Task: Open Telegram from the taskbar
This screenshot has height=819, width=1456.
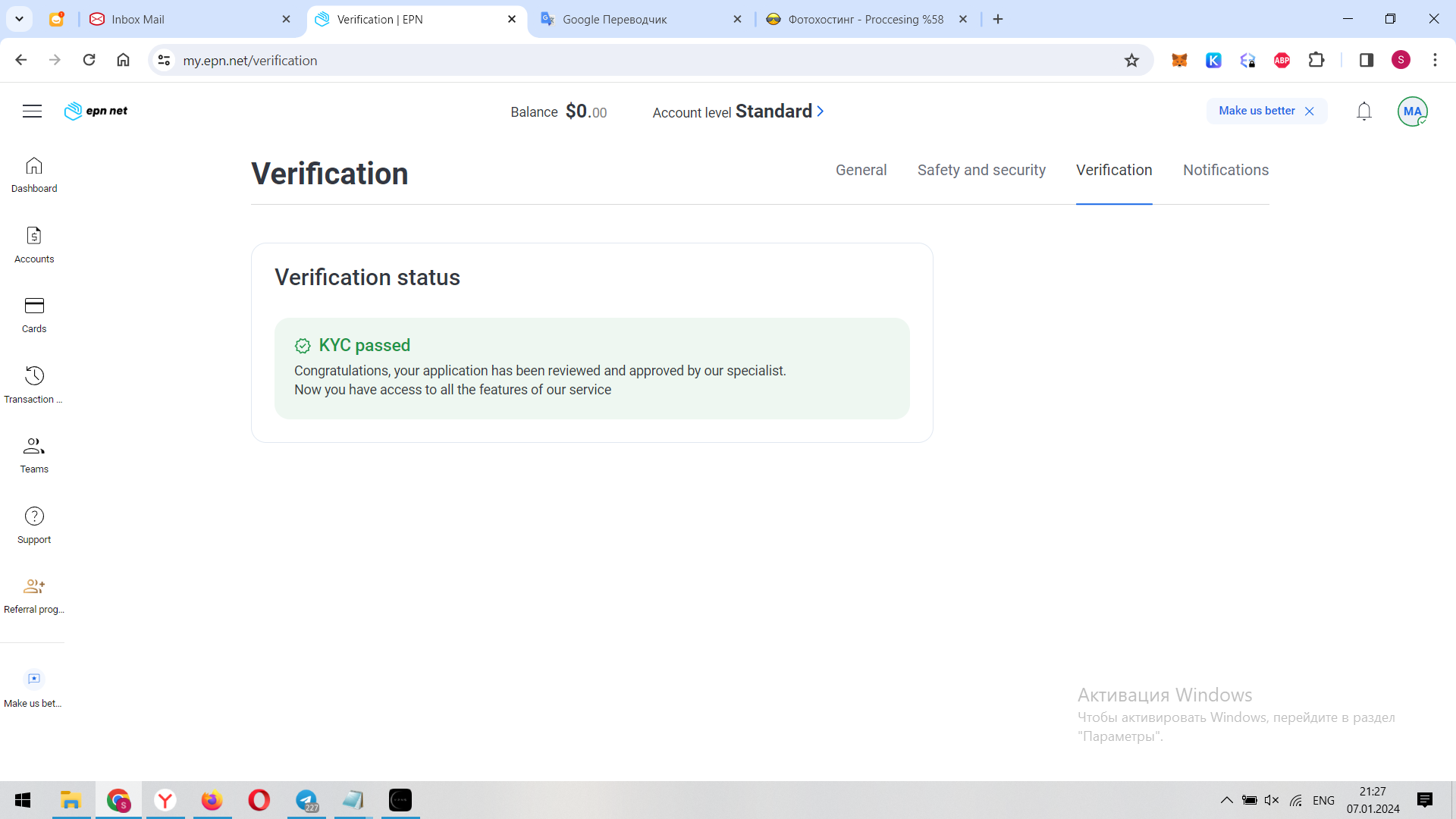Action: (x=306, y=800)
